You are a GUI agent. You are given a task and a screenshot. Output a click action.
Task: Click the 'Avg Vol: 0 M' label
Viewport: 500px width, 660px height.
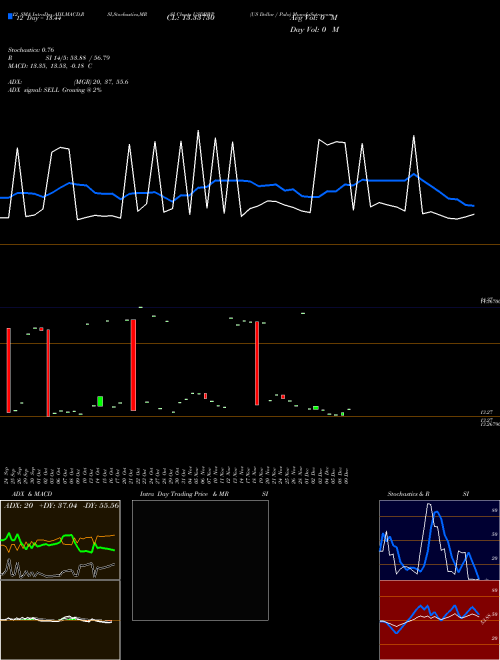click(x=314, y=18)
